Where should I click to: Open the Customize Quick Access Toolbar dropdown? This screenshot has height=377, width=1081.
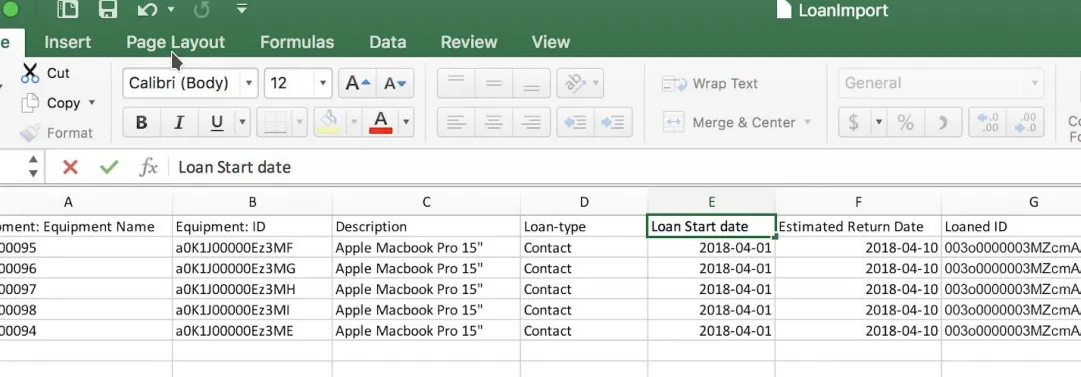(x=241, y=9)
